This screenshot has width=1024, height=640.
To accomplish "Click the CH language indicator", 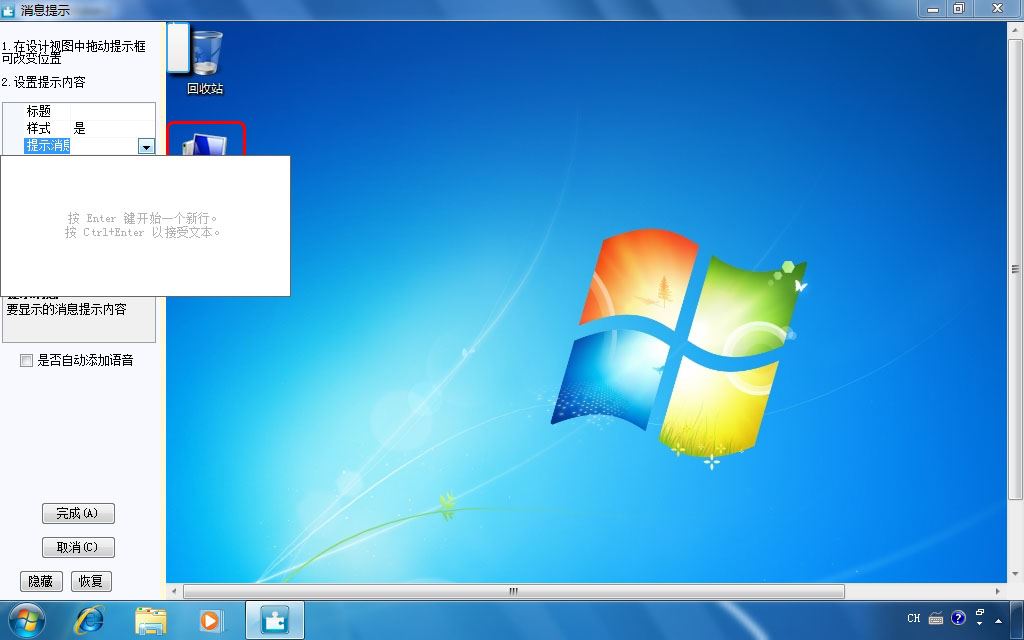I will tap(914, 618).
